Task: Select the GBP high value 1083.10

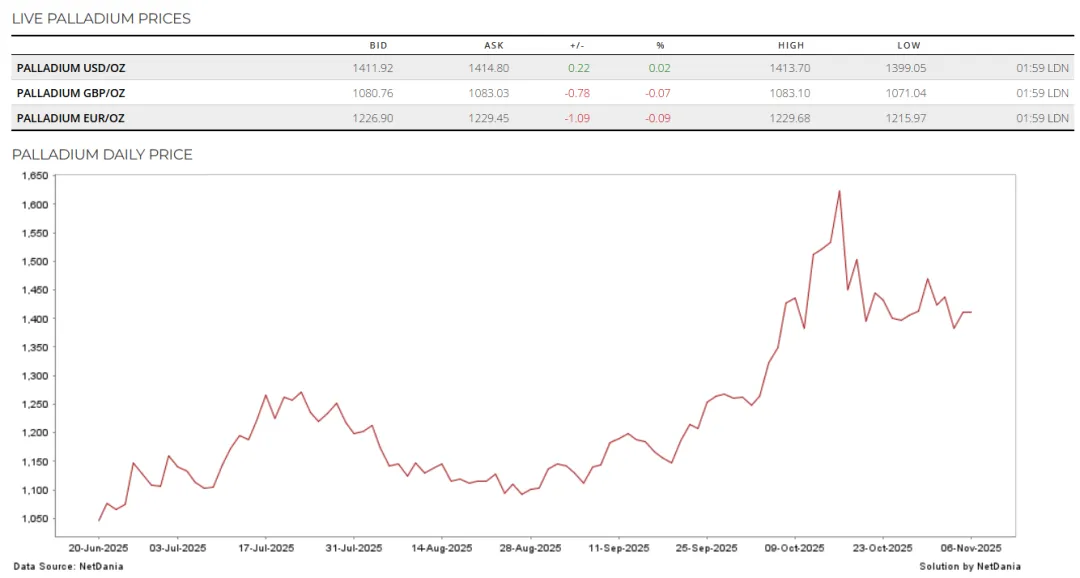Action: click(x=790, y=93)
